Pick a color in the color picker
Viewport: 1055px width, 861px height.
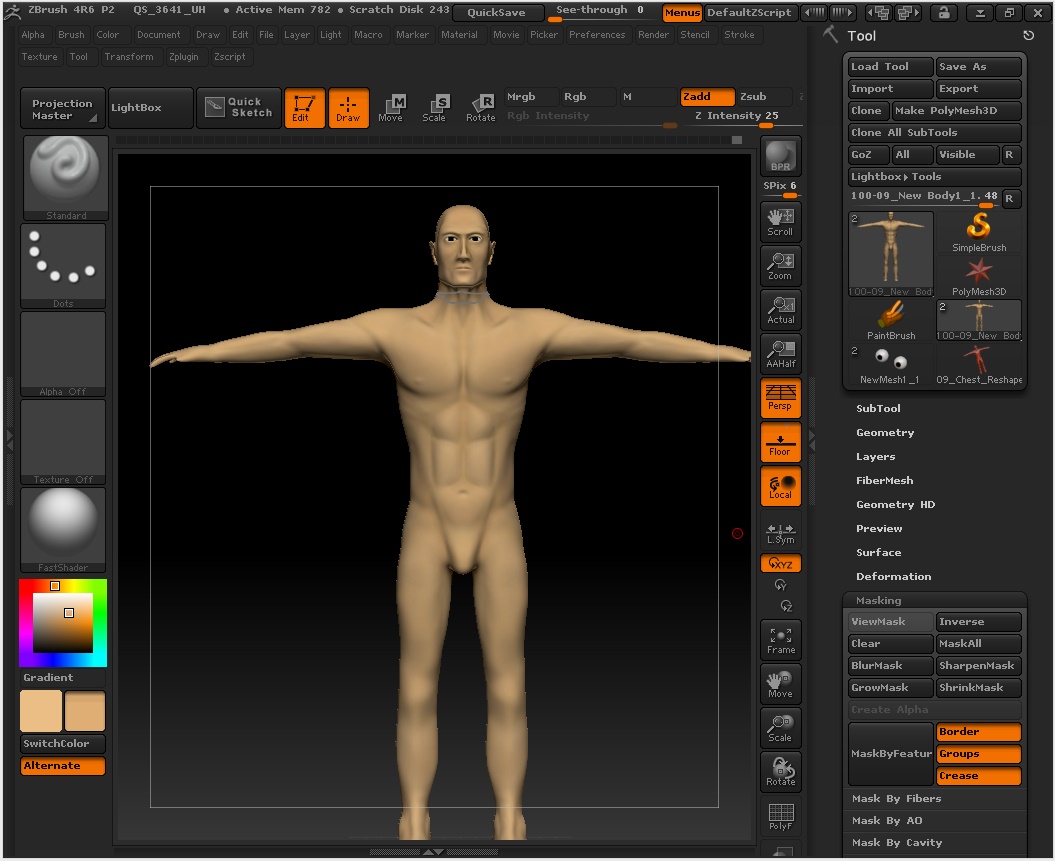(63, 623)
